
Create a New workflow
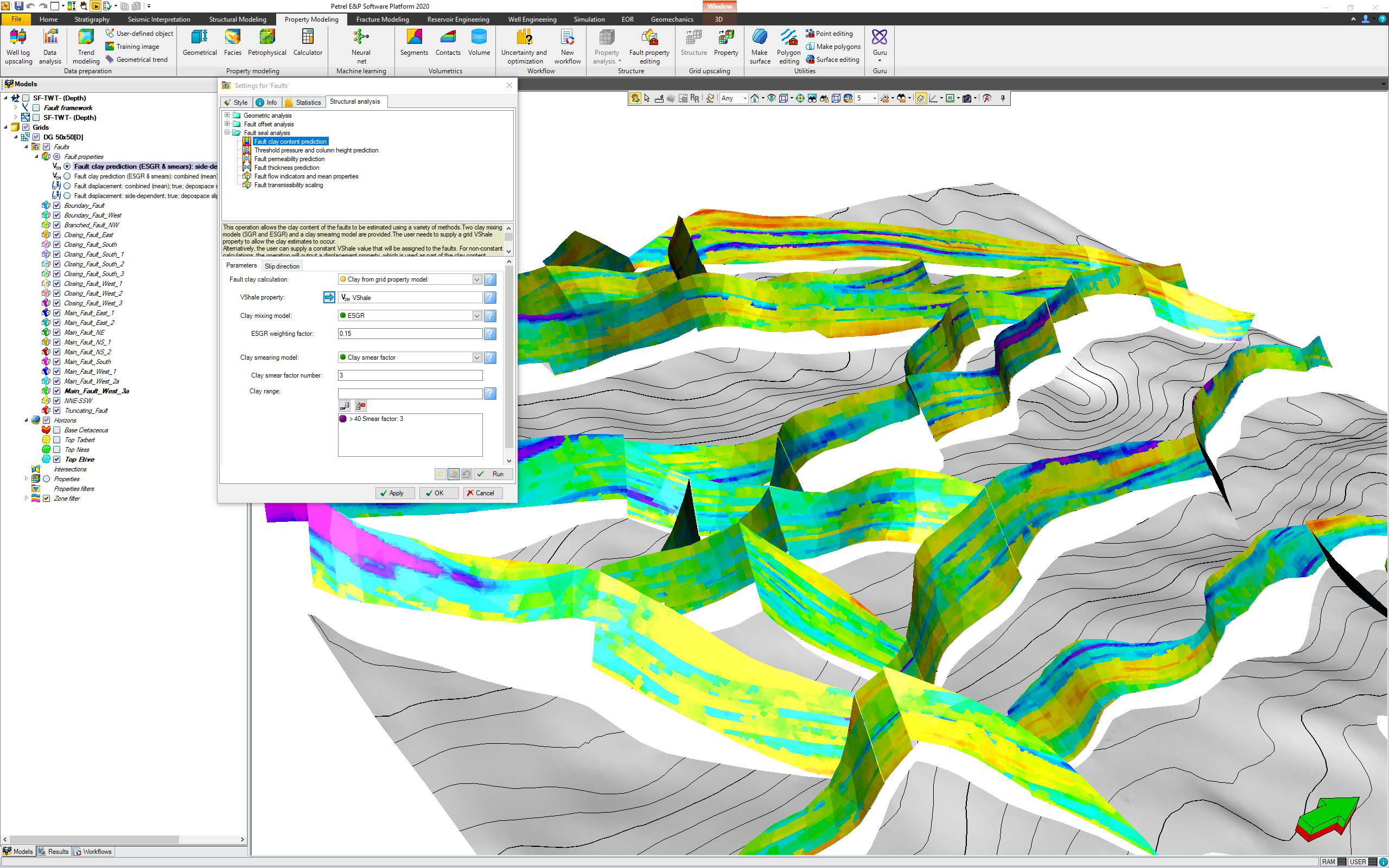tap(567, 47)
